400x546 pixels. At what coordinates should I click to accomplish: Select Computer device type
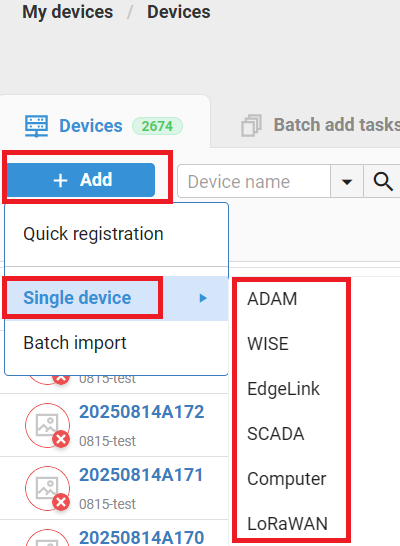click(287, 479)
